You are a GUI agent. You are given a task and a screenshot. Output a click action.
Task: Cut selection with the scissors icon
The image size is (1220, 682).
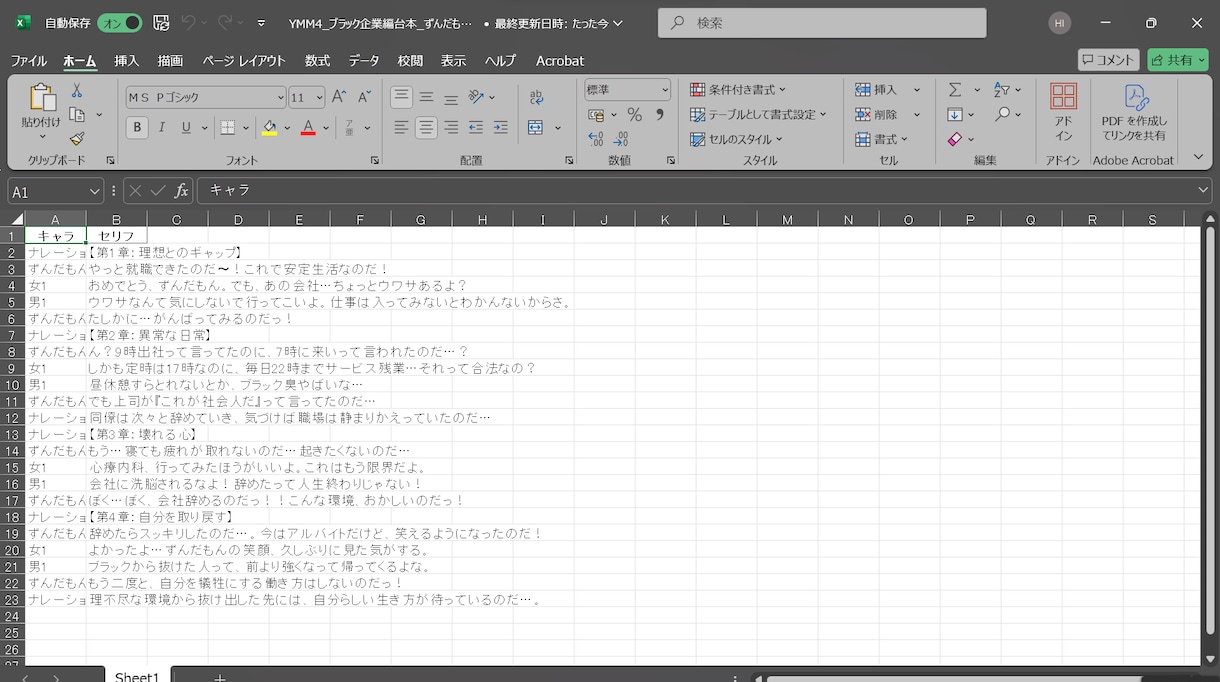76,91
